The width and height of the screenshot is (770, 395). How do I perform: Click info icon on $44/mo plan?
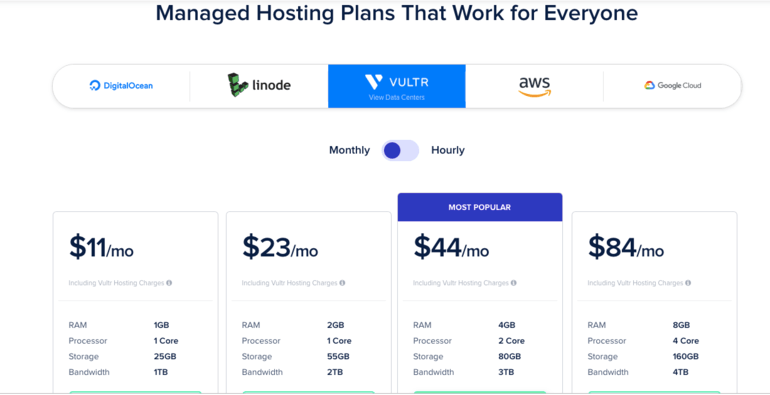[x=514, y=283]
